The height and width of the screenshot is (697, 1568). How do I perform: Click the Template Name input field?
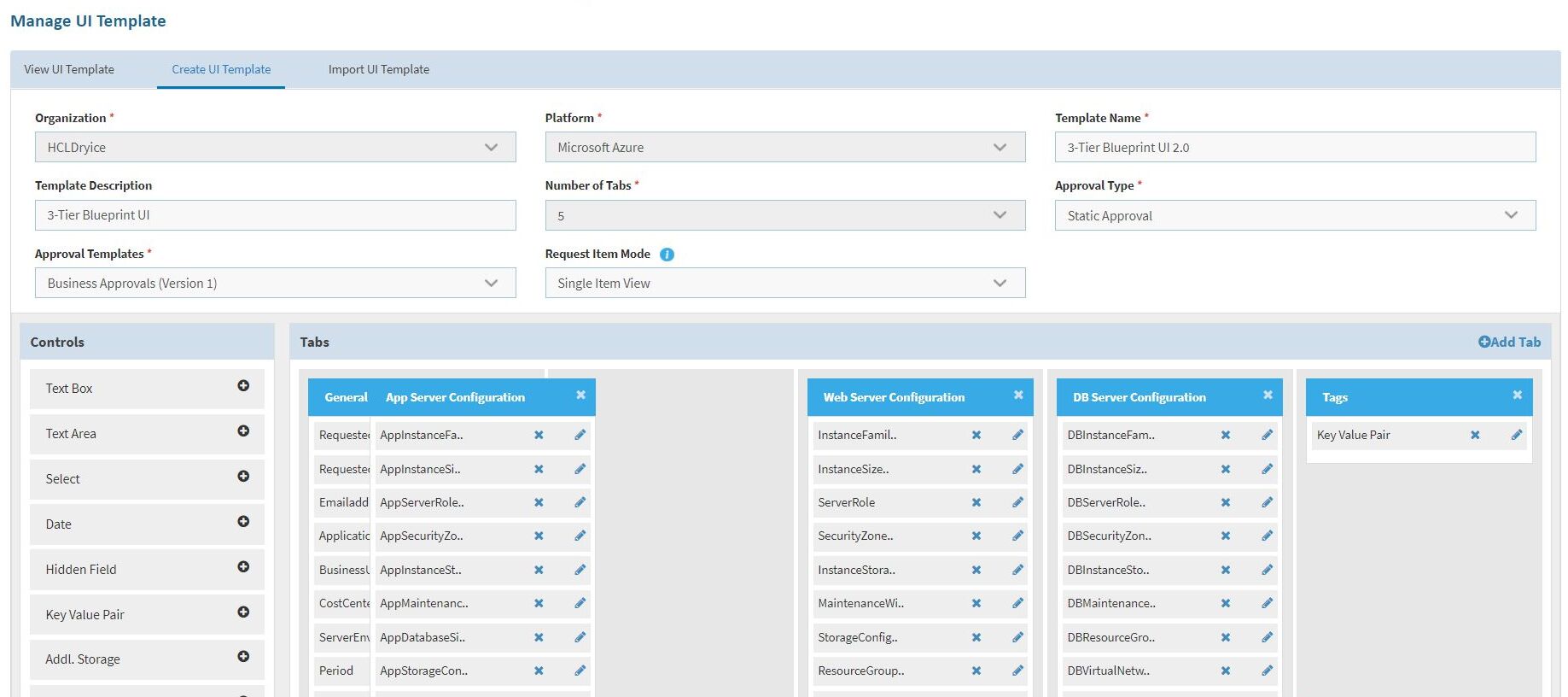[x=1295, y=147]
